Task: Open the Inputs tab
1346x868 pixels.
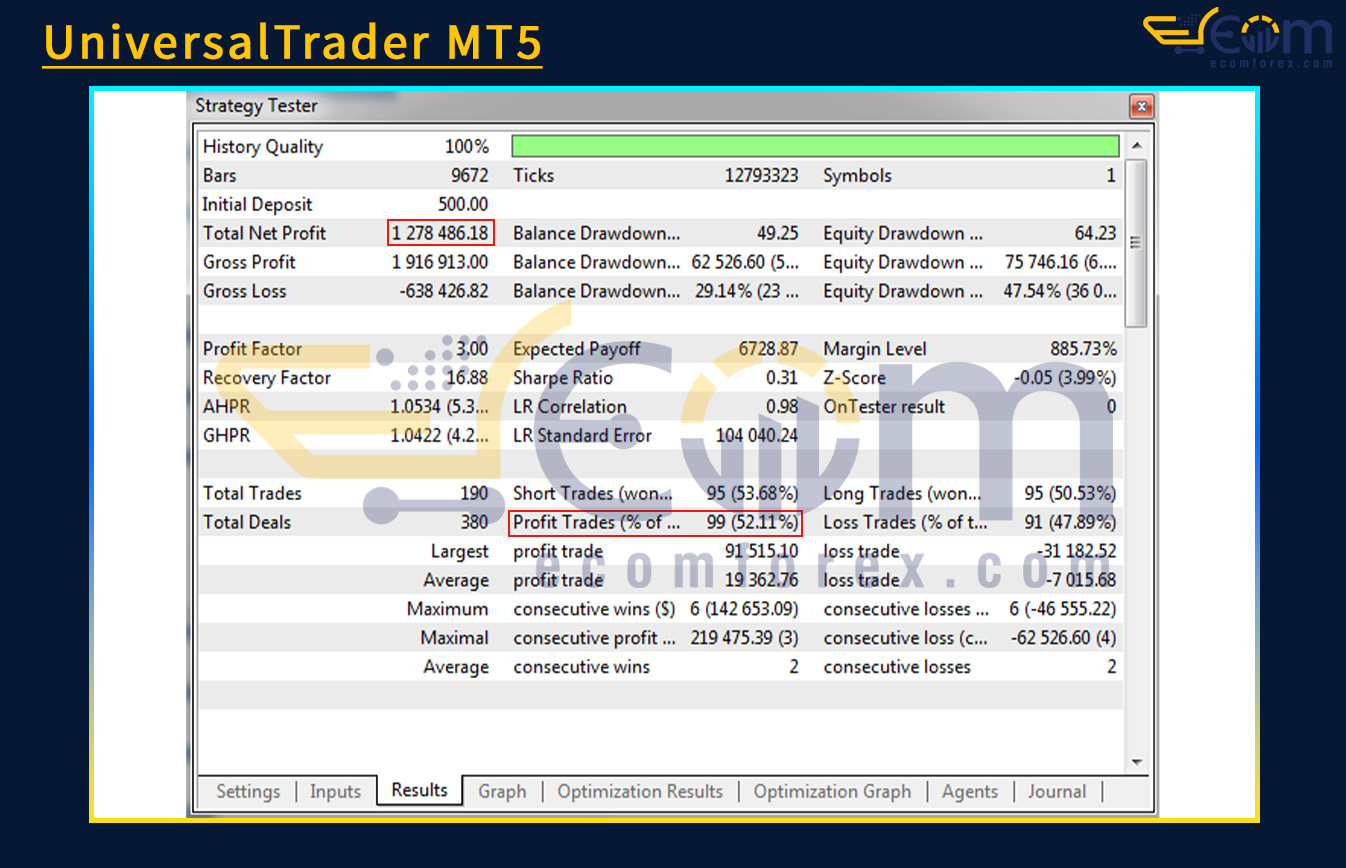Action: click(x=335, y=791)
